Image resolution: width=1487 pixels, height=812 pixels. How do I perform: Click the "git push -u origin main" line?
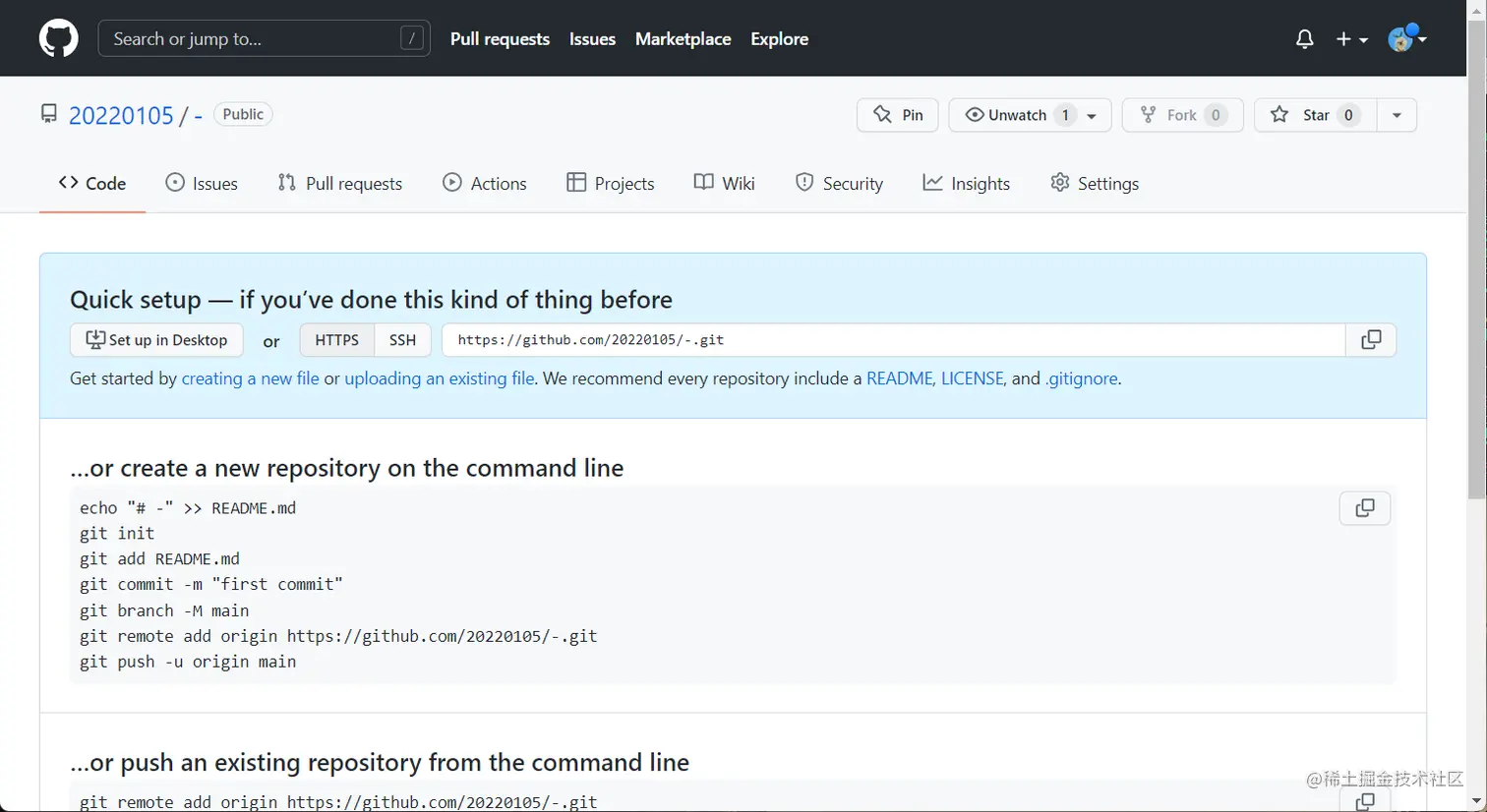tap(188, 662)
